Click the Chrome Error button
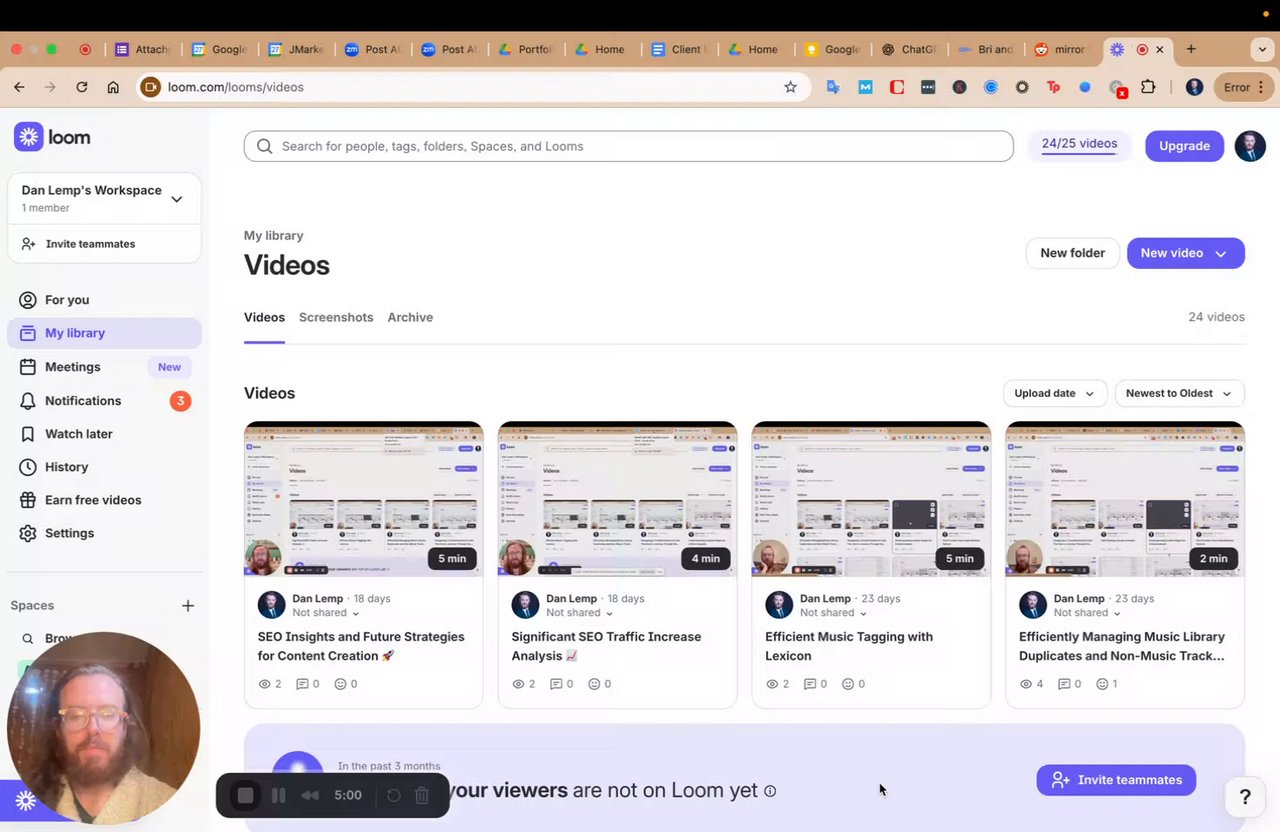This screenshot has height=832, width=1280. 1243,87
